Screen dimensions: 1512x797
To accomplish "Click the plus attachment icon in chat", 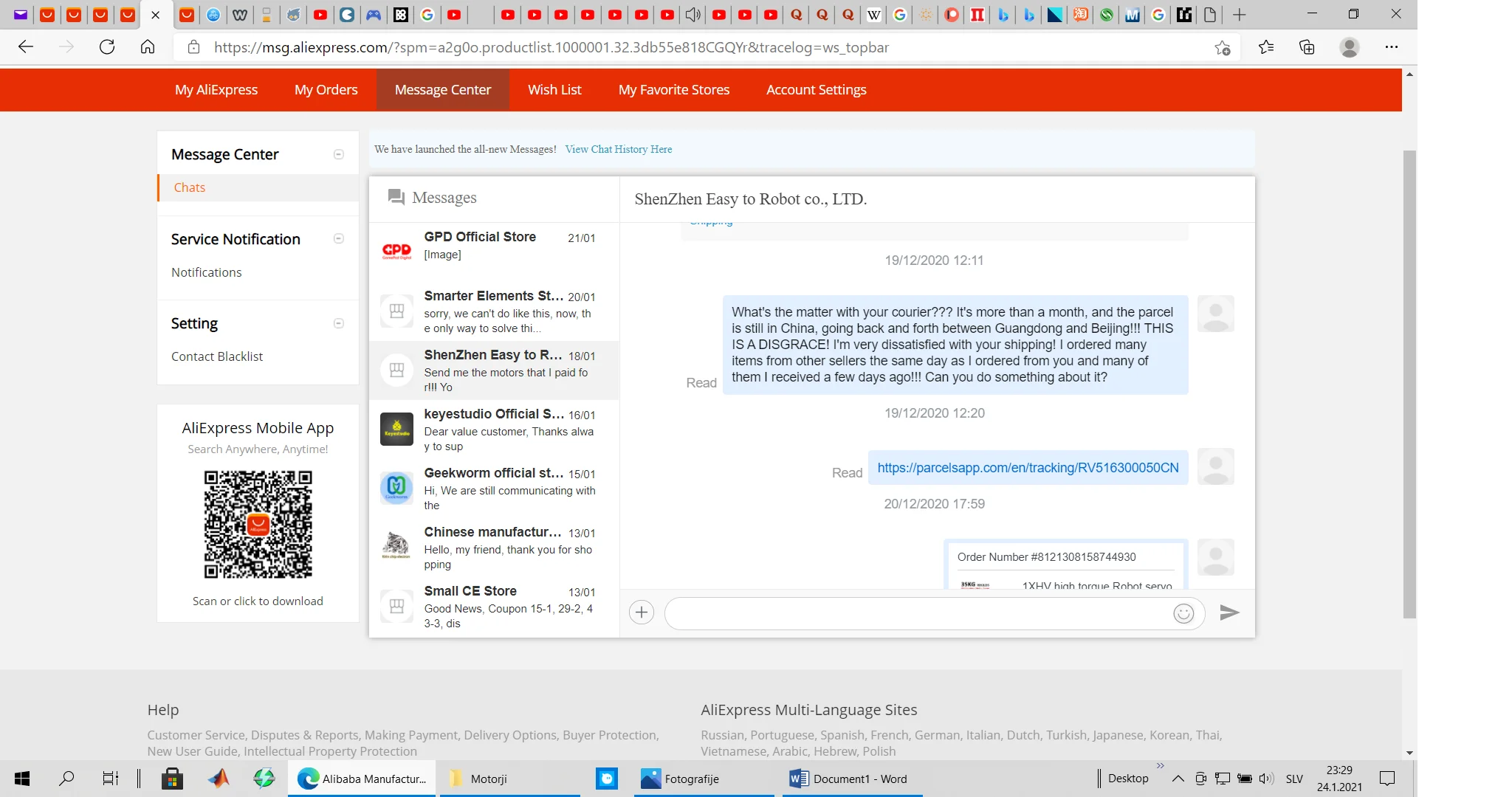I will coord(642,613).
